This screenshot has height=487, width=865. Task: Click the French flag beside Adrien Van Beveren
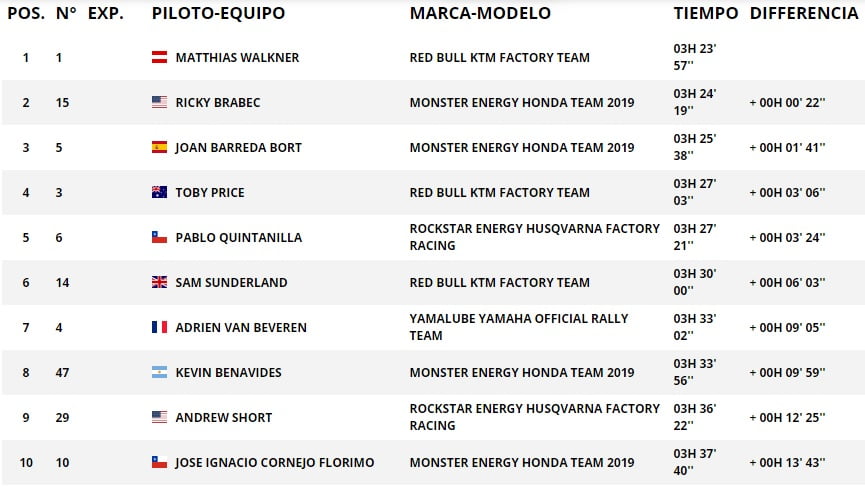coord(159,327)
